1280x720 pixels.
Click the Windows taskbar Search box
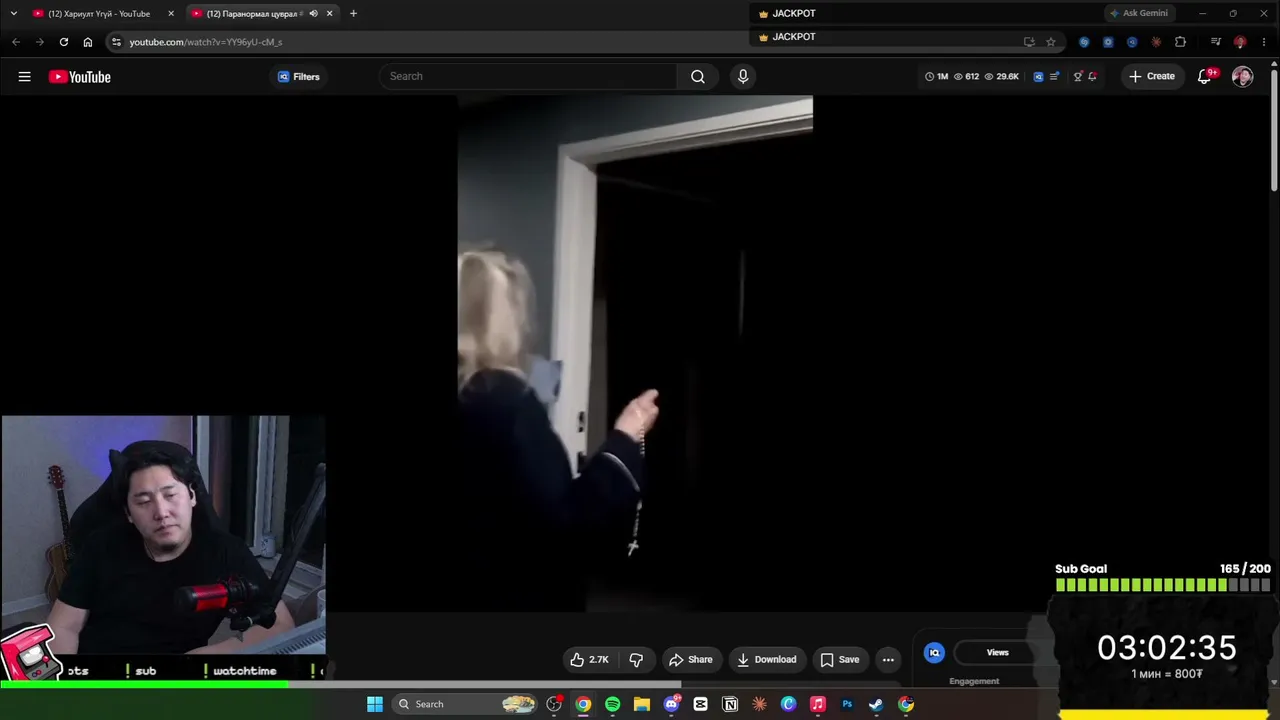click(x=466, y=704)
